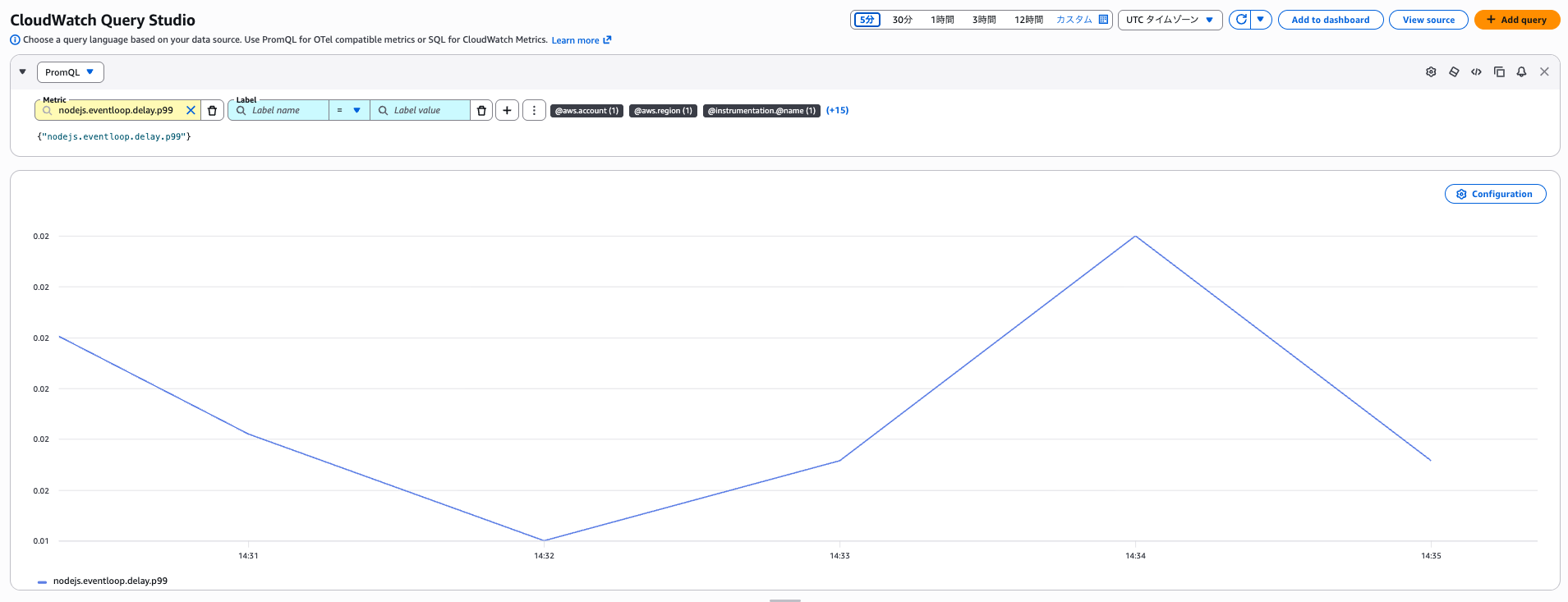Collapse the query panel with triangle

pyautogui.click(x=23, y=72)
